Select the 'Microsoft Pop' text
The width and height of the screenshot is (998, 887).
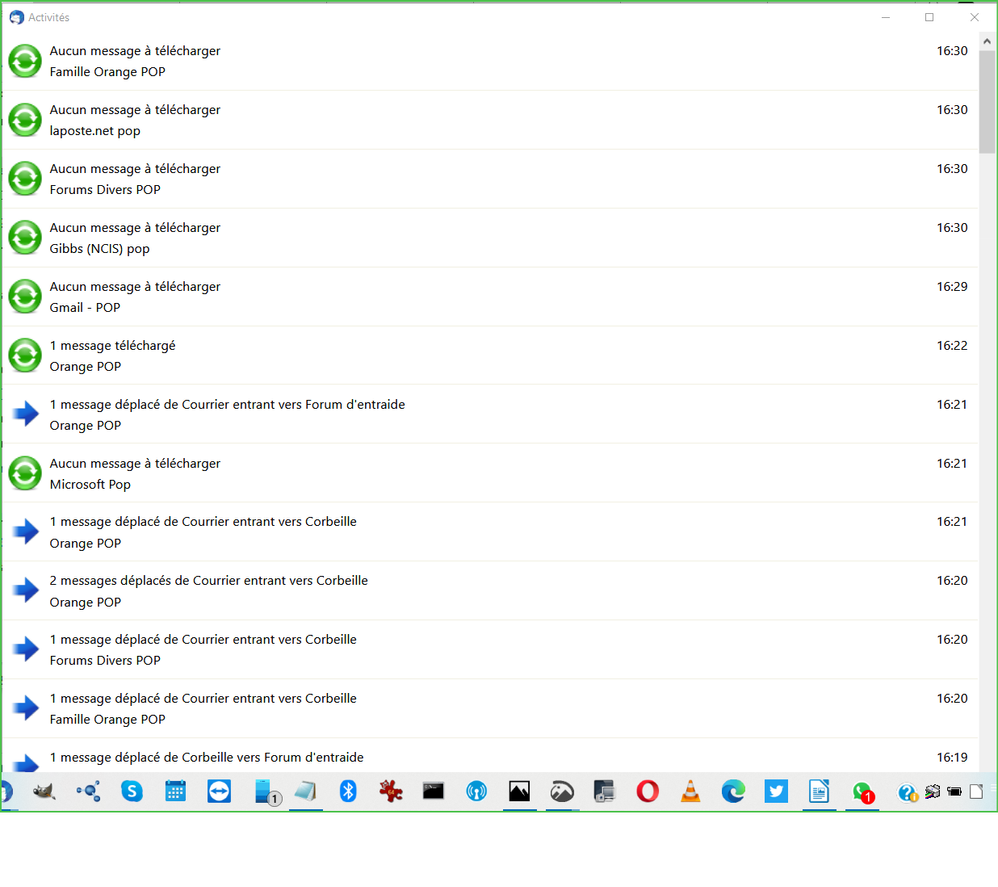[90, 485]
